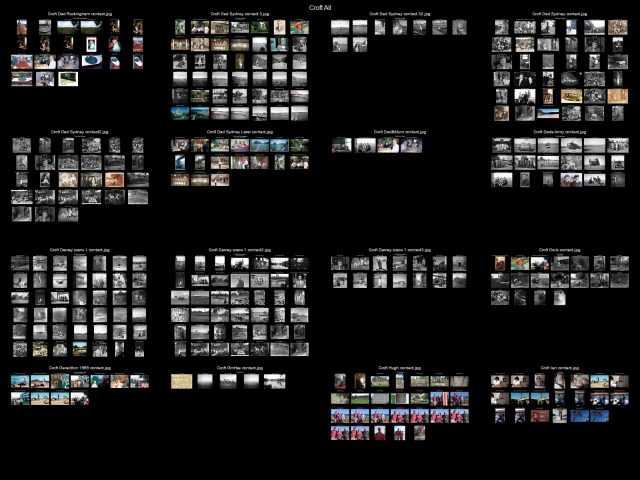
Task: Click the Croft Dad Sydney contact.jpg filename label
Action: [559, 14]
